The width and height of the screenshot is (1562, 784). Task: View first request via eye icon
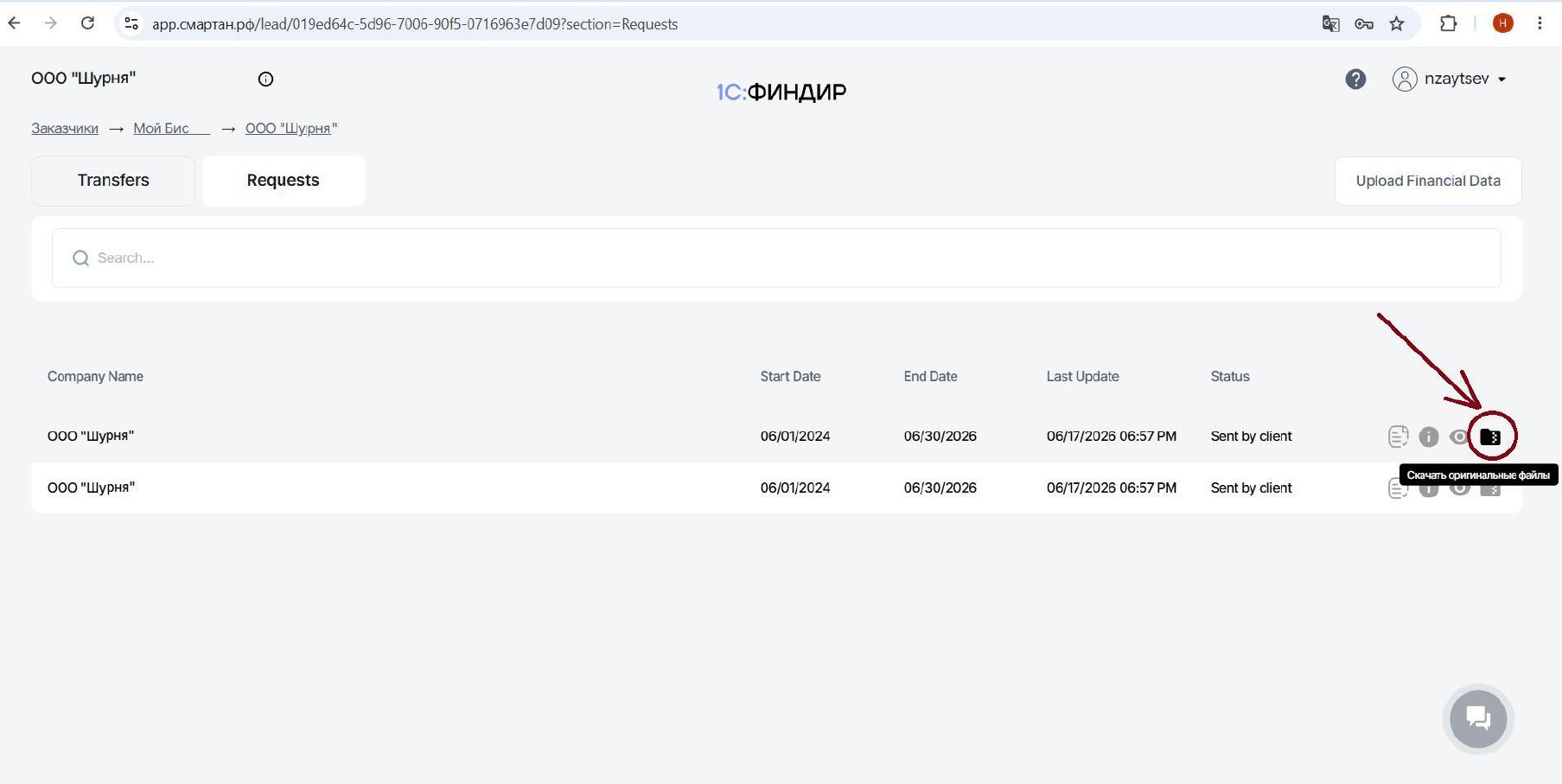[x=1459, y=437]
